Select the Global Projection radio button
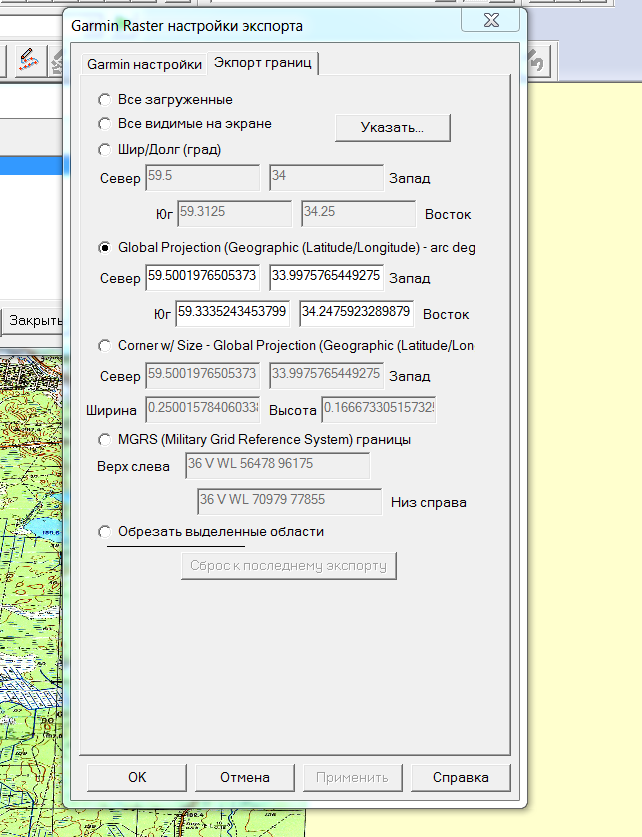642x837 pixels. click(x=105, y=247)
